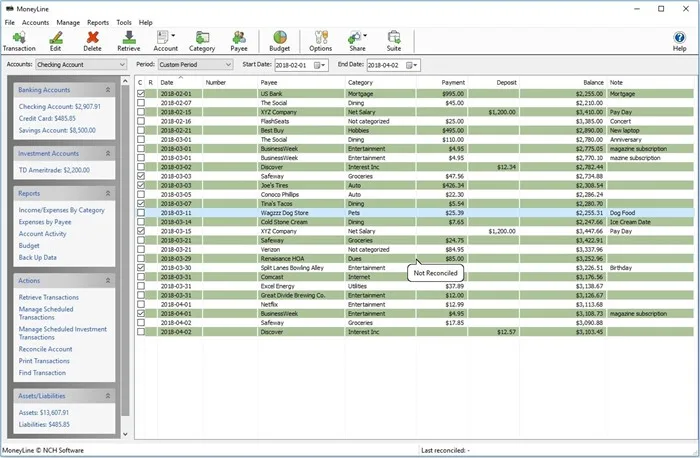Collapse the Assets/Liabilities panel
Viewport: 700px width, 458px height.
[108, 396]
